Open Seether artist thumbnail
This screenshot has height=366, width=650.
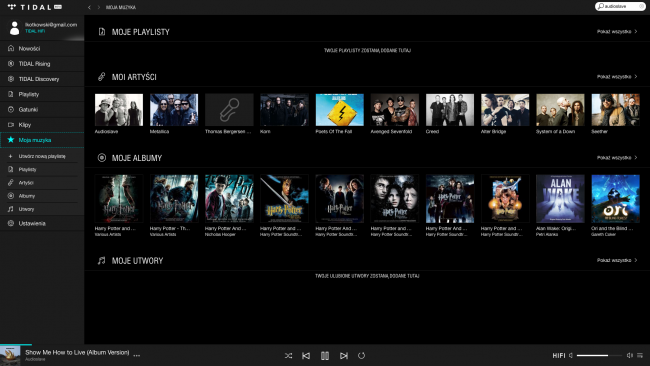point(615,110)
